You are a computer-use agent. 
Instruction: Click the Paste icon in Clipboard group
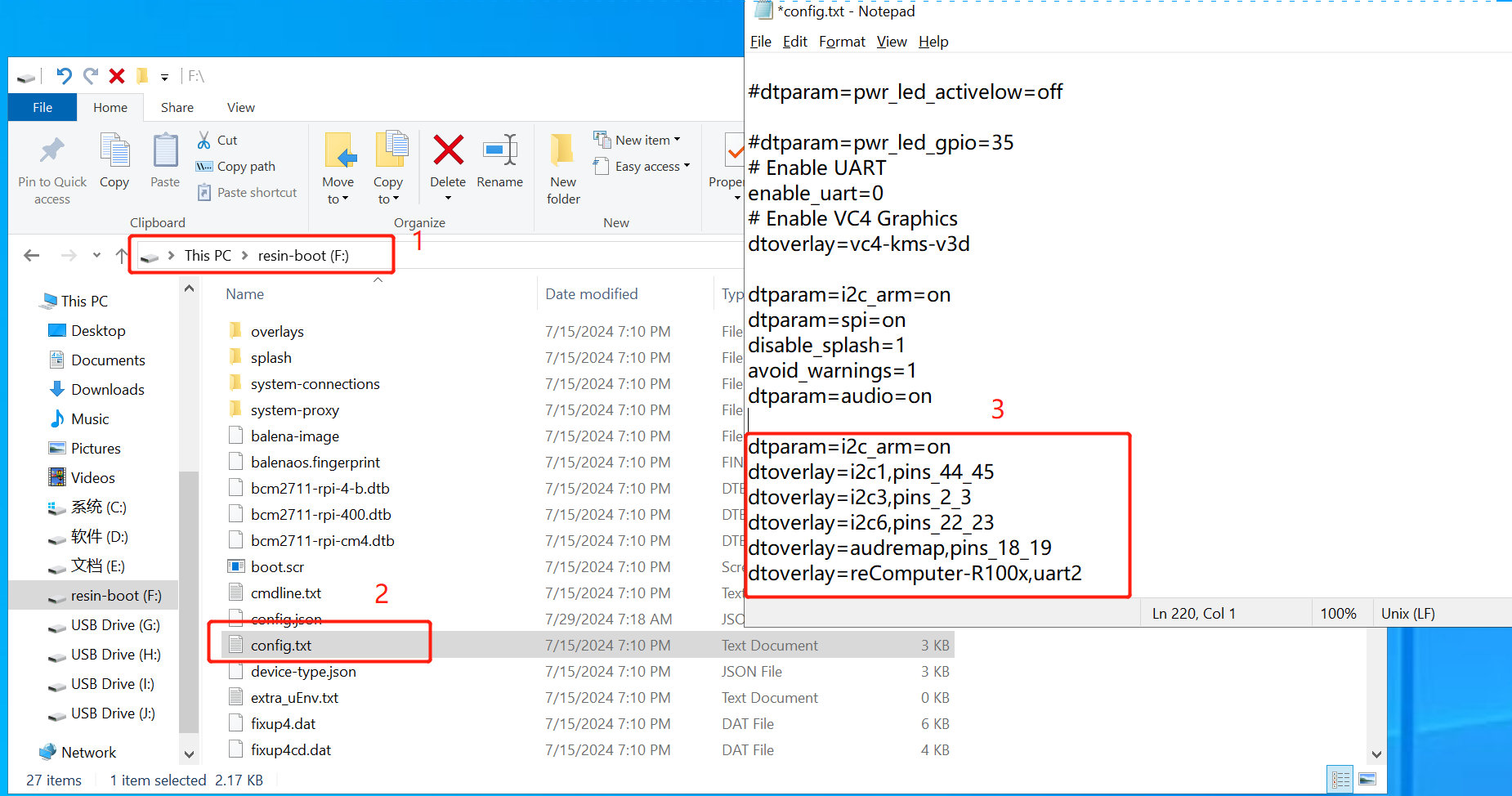pyautogui.click(x=165, y=151)
